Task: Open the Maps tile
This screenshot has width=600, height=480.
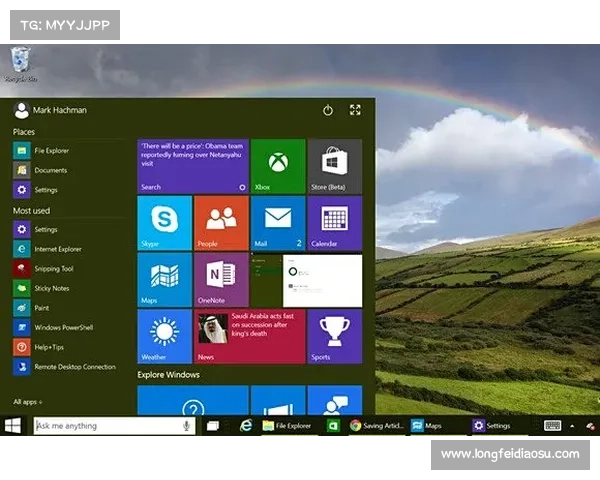Action: tap(164, 280)
